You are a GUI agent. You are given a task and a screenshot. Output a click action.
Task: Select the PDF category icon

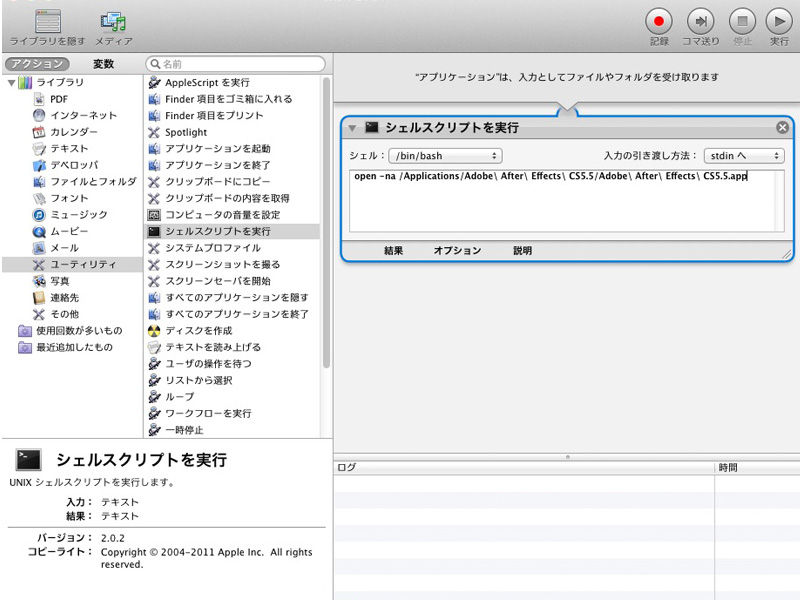coord(40,98)
